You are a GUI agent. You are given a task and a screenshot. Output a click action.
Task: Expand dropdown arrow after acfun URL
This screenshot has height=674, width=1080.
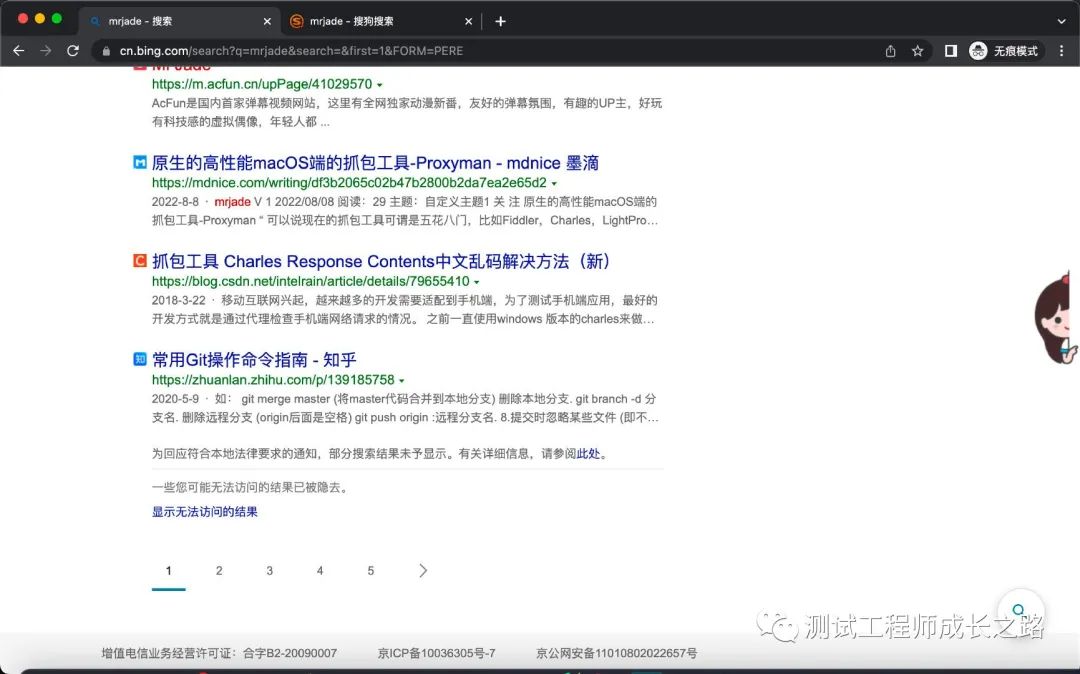pyautogui.click(x=380, y=85)
